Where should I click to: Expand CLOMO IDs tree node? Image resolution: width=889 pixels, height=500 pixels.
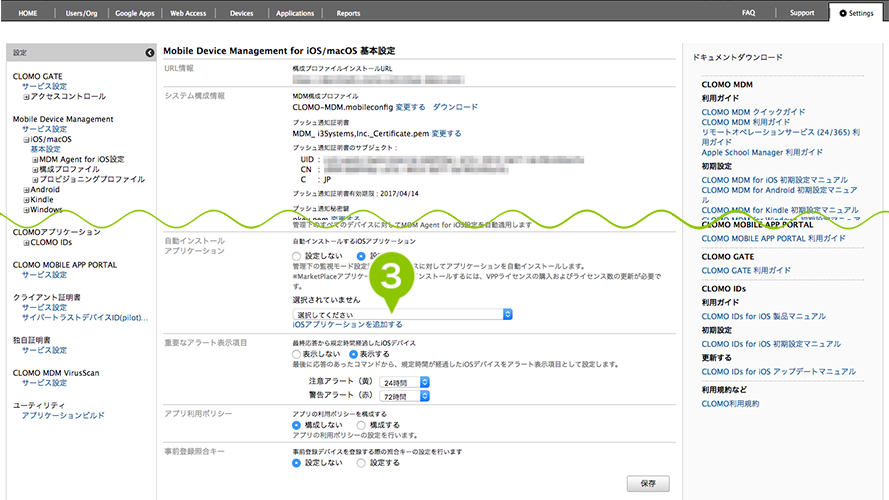pos(26,243)
